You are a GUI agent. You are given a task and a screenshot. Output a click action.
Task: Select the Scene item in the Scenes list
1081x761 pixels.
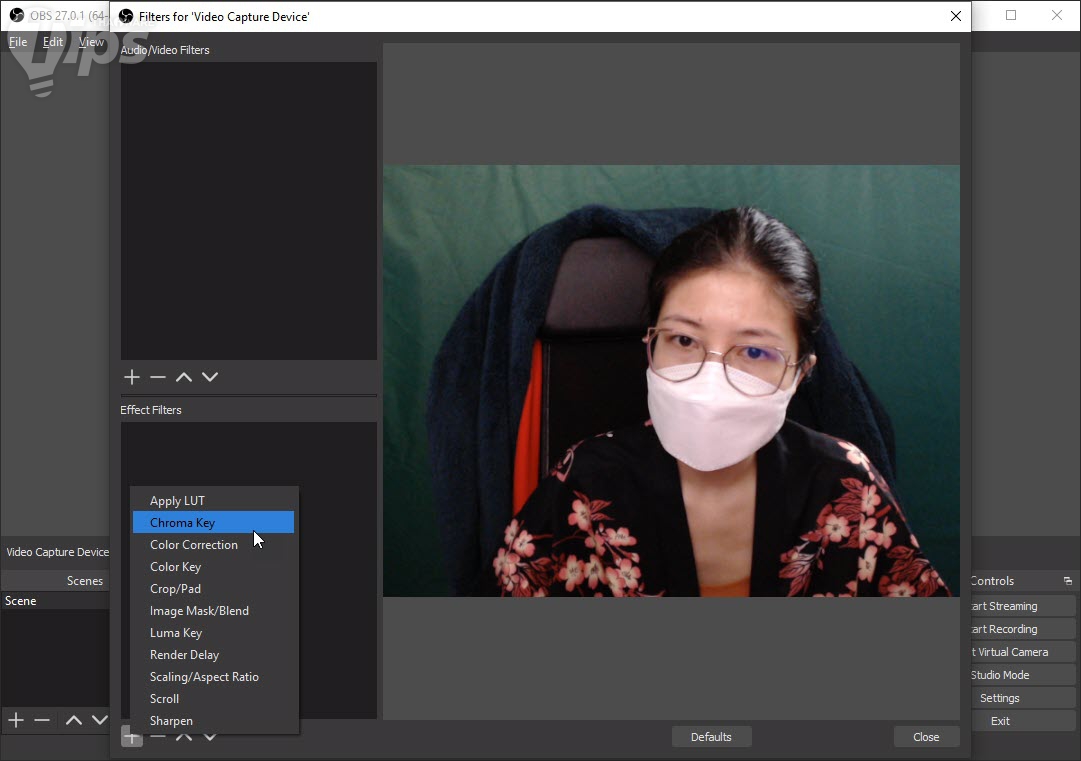pyautogui.click(x=21, y=601)
